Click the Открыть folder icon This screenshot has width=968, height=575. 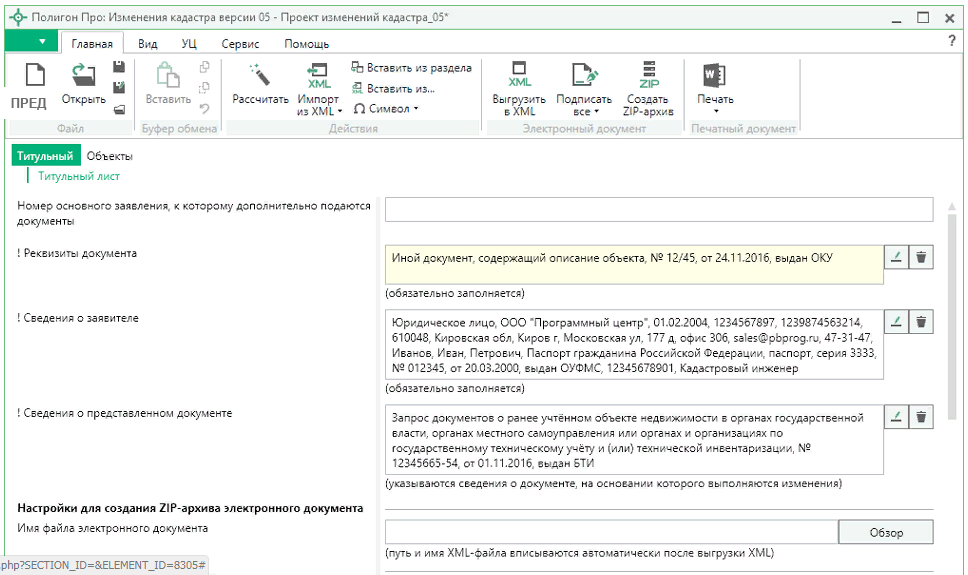click(83, 75)
